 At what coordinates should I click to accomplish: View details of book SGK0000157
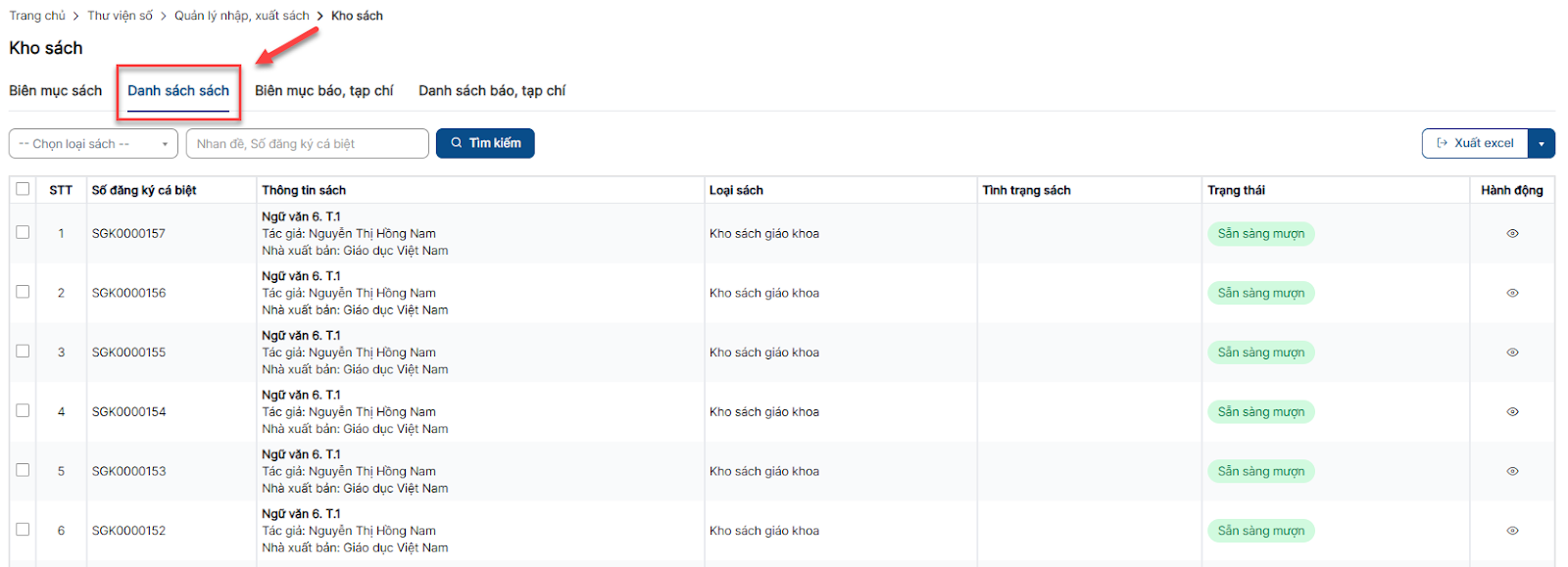tap(1512, 234)
